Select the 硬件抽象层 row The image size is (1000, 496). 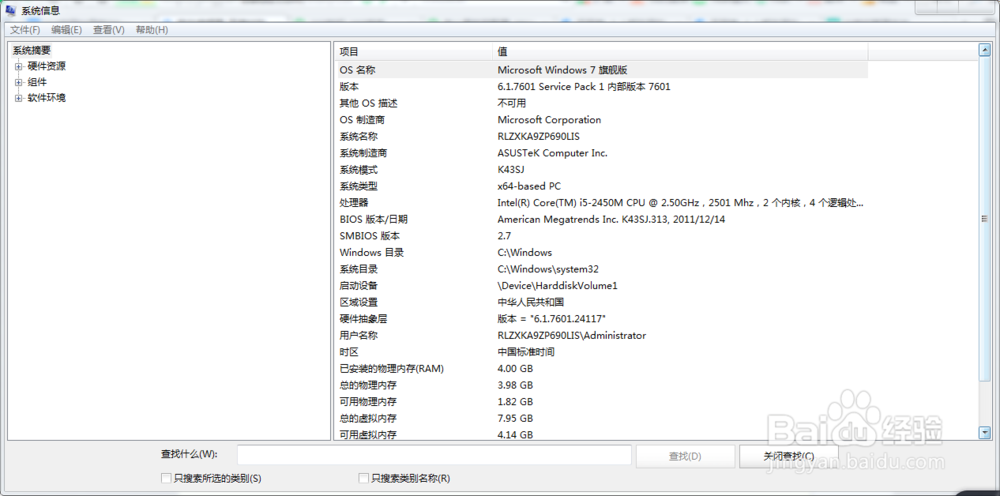(601, 319)
